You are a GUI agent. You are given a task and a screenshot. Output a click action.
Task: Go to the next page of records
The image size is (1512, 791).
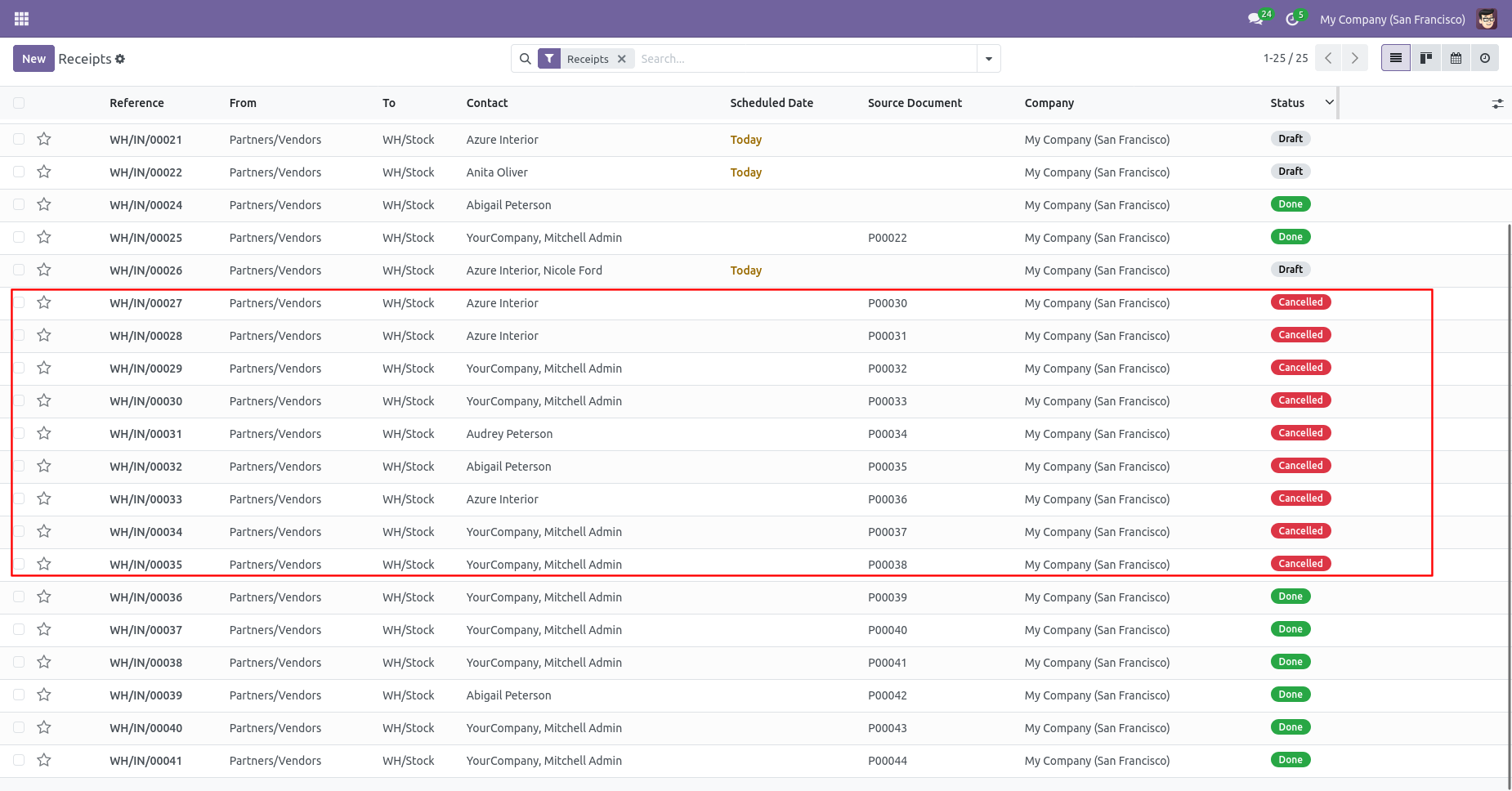coord(1355,58)
